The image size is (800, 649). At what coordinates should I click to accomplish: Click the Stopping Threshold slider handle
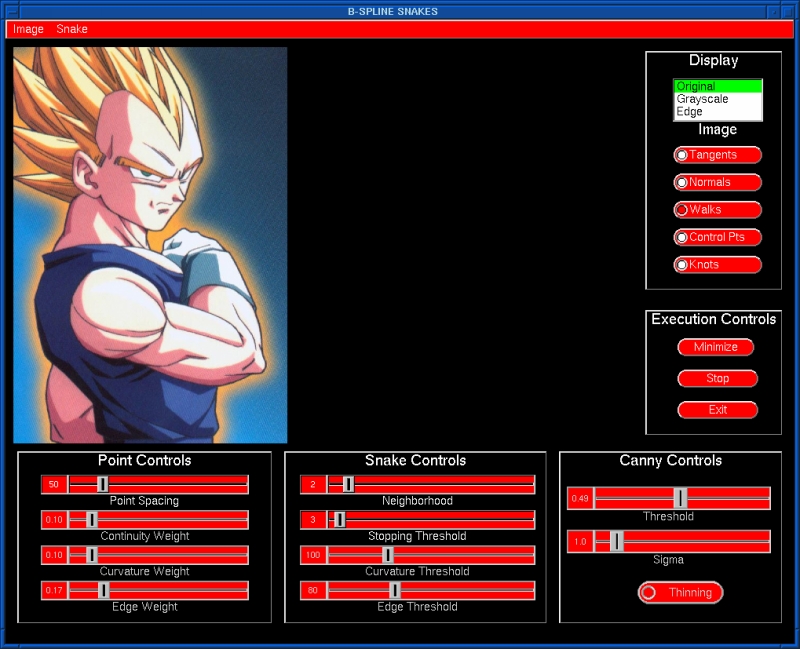(x=340, y=519)
